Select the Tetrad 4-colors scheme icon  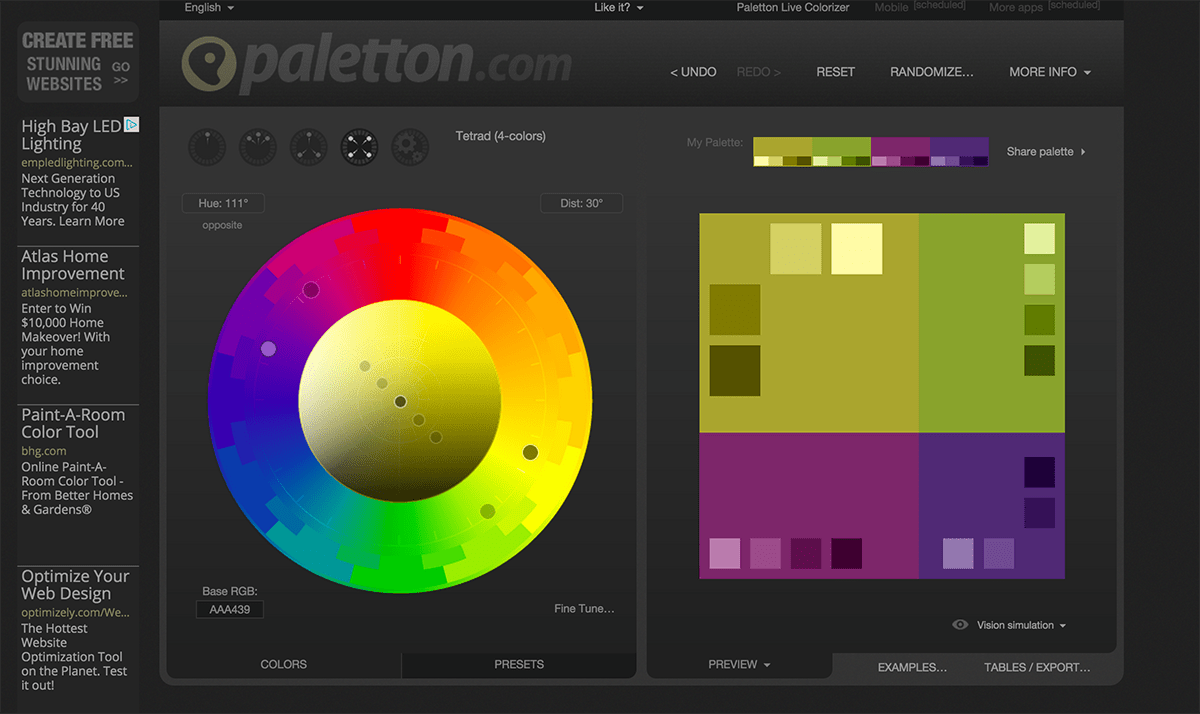(358, 146)
